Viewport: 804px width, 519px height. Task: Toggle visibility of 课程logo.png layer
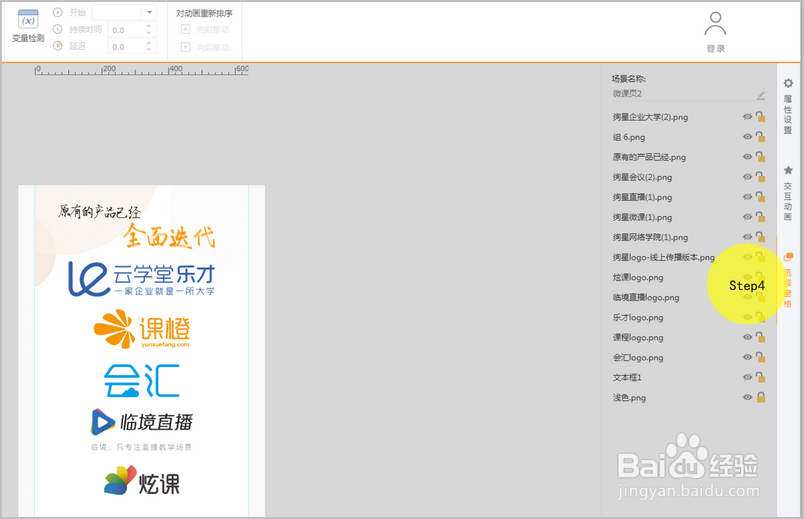[748, 337]
